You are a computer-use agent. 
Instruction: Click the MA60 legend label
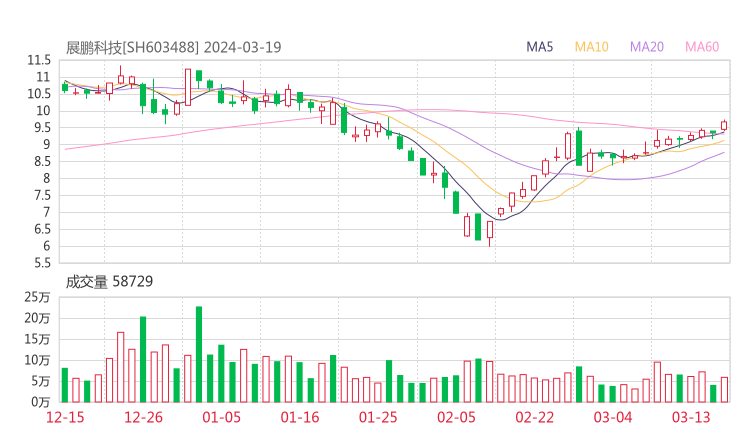tap(702, 47)
